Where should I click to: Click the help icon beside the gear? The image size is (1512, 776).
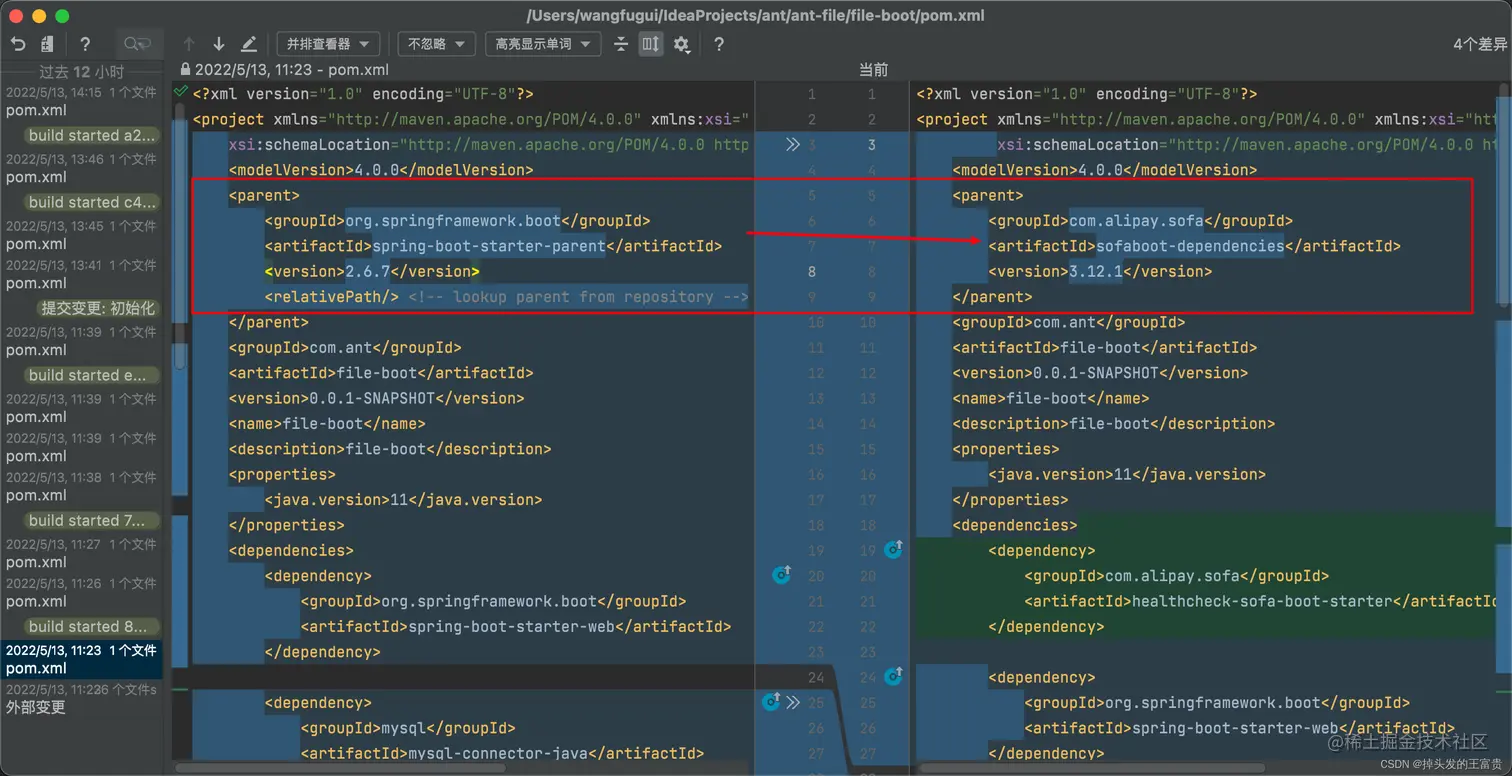click(x=718, y=44)
